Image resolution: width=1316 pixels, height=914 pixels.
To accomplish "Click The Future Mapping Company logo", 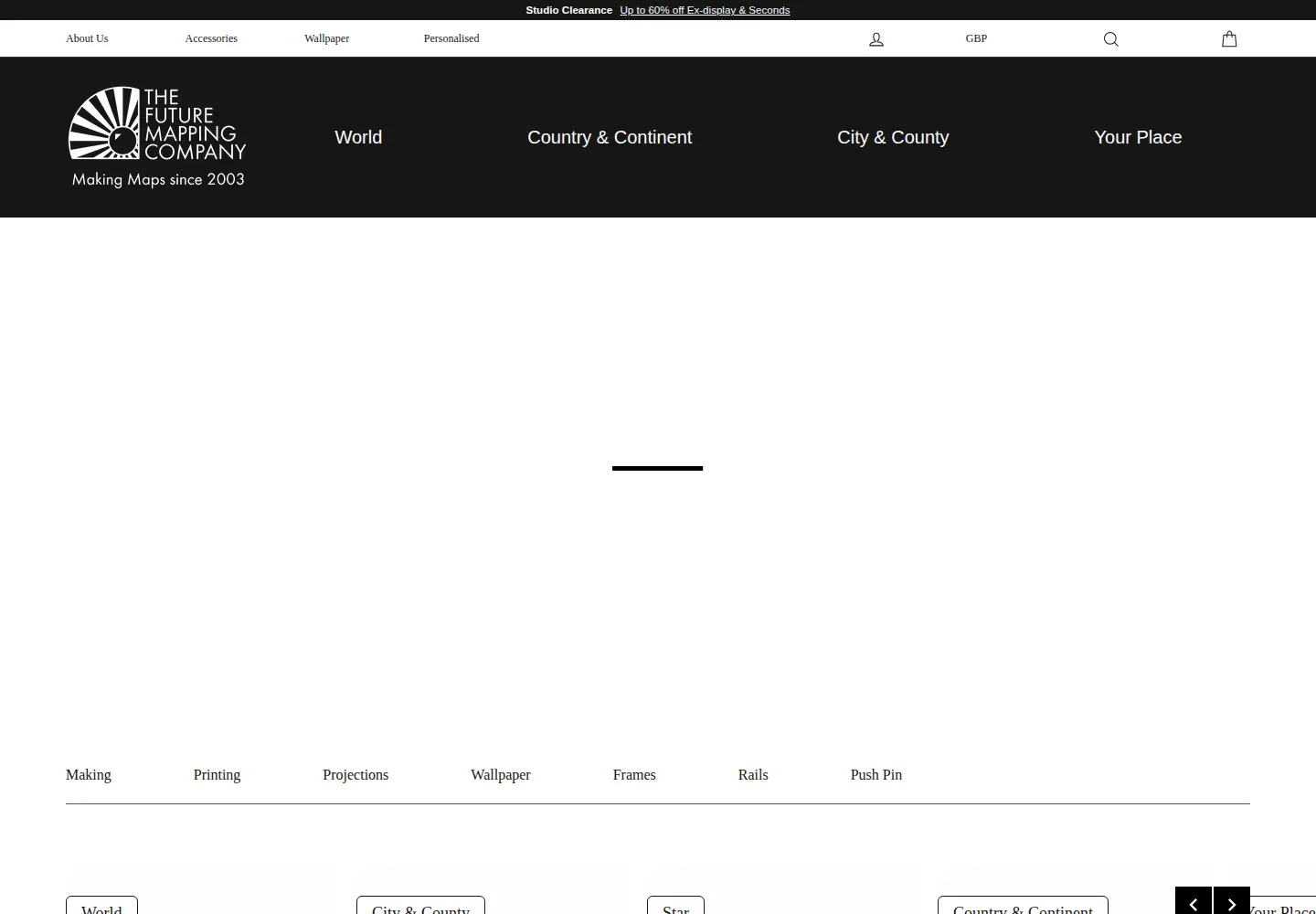I will [x=157, y=137].
